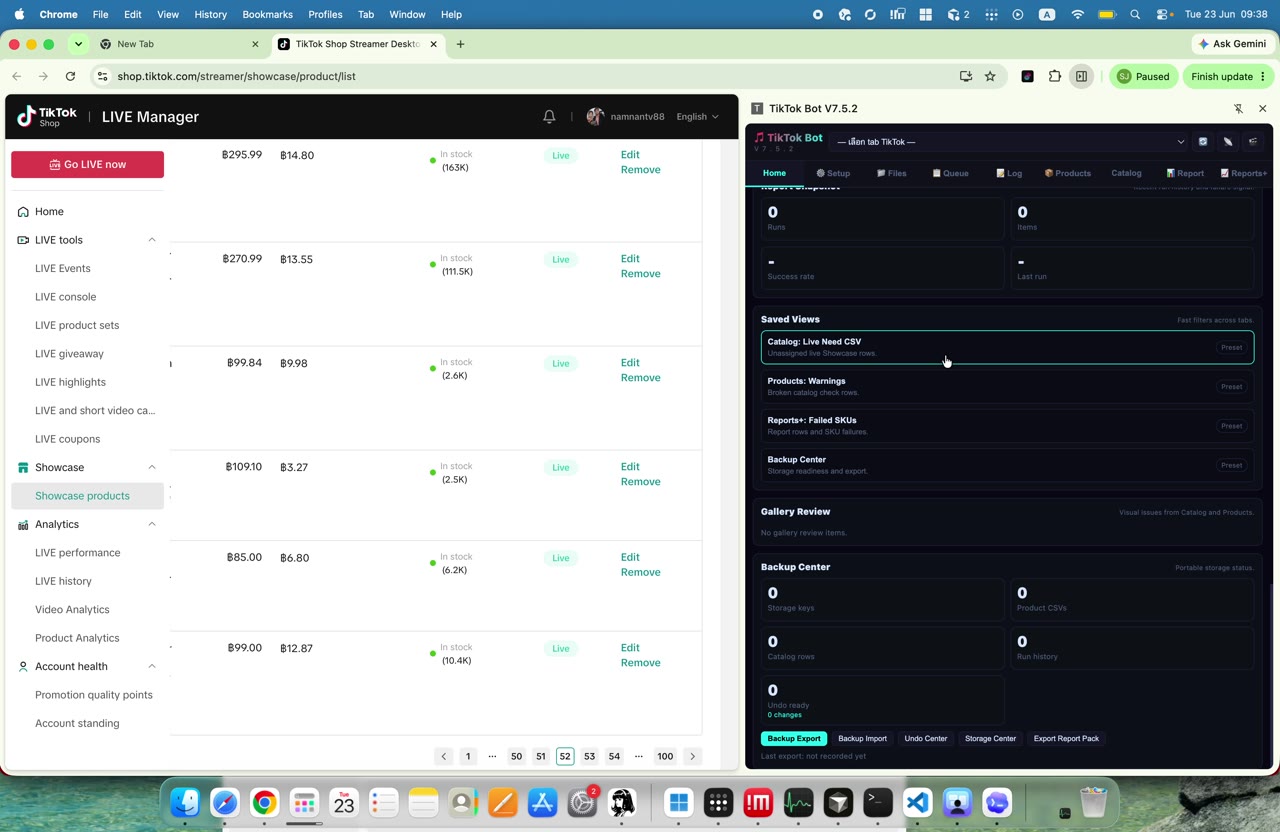Bookmark this page with the star icon
This screenshot has height=832, width=1280.
click(990, 76)
